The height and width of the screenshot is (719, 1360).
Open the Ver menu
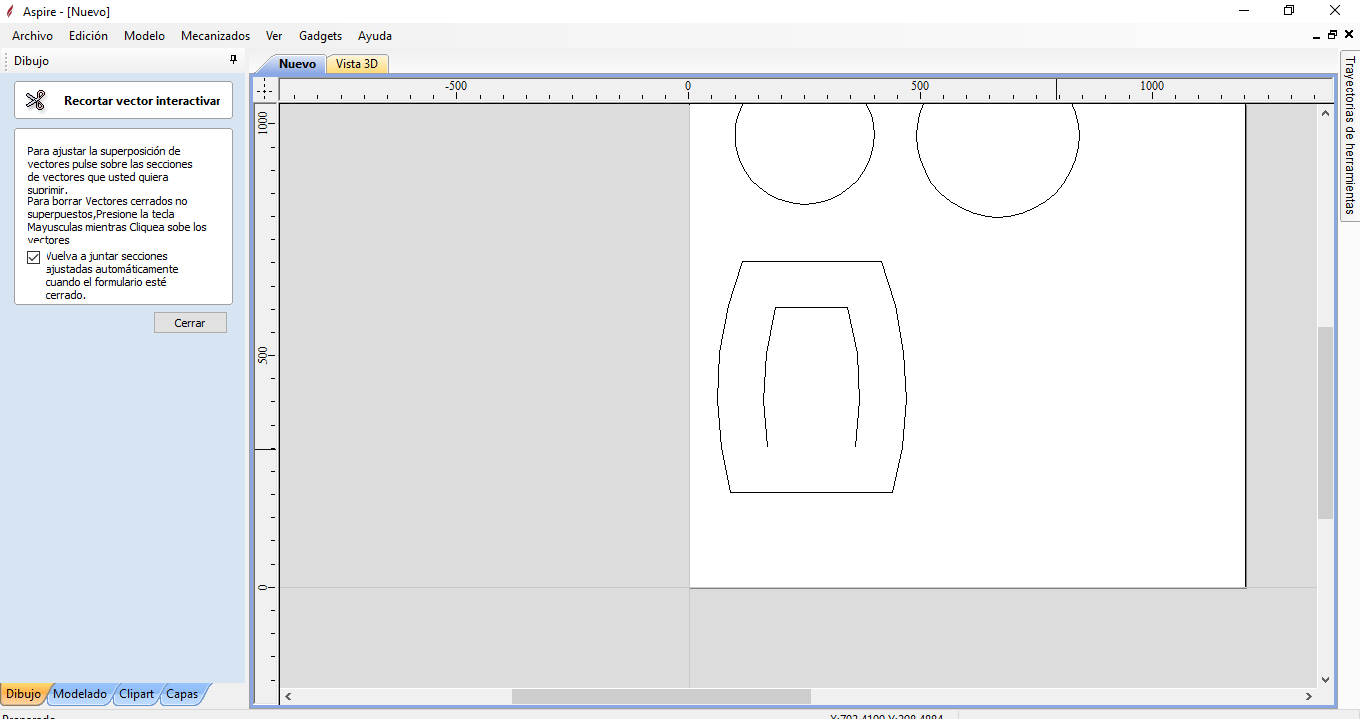pyautogui.click(x=274, y=35)
